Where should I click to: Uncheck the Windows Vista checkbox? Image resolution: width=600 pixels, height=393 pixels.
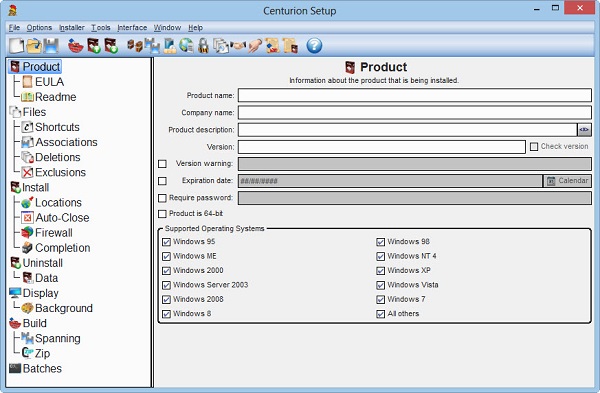(x=380, y=285)
